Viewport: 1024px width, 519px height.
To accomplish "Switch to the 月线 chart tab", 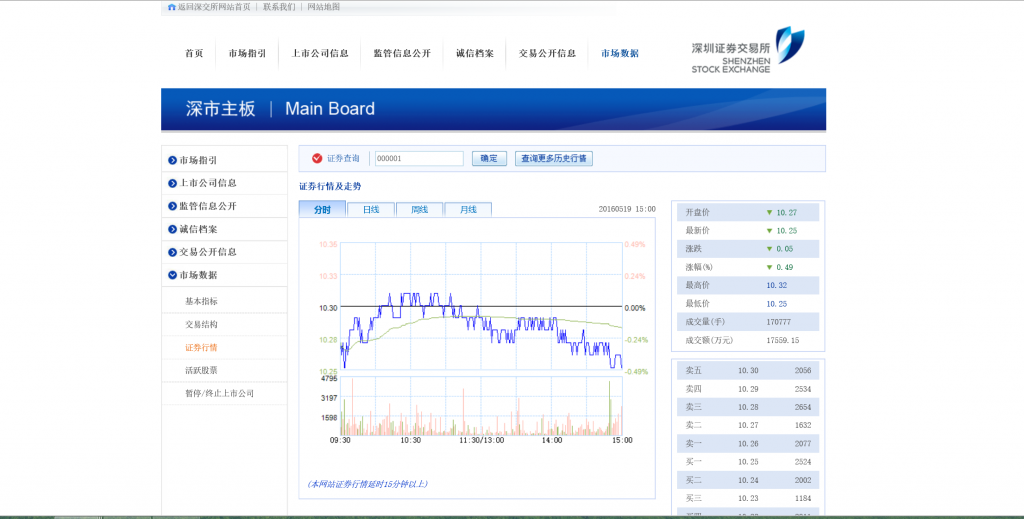I will point(468,210).
